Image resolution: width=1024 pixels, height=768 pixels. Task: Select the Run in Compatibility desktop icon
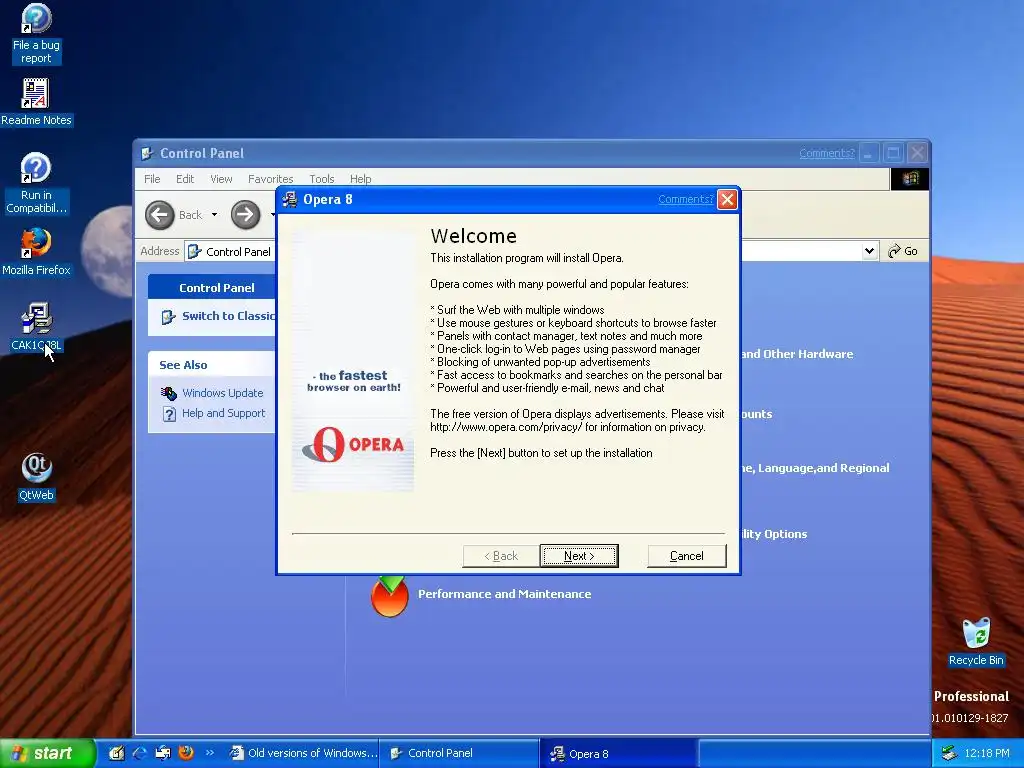click(36, 183)
